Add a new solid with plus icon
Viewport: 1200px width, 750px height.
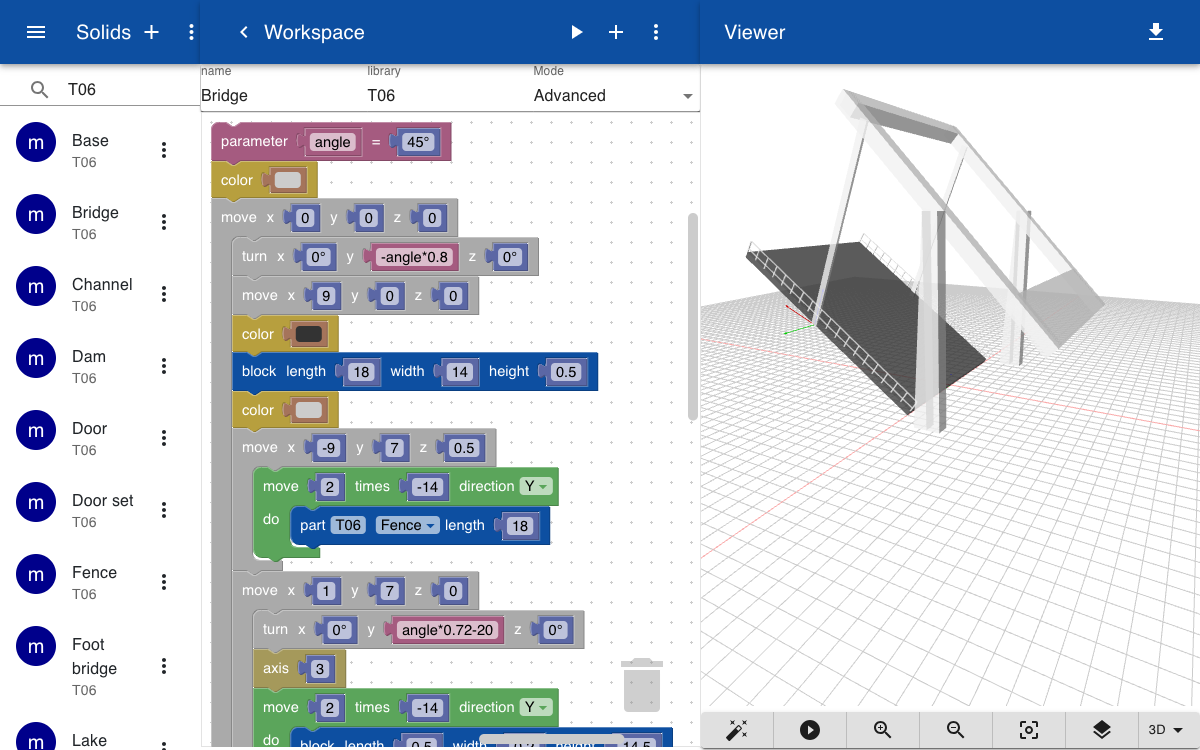[x=151, y=32]
